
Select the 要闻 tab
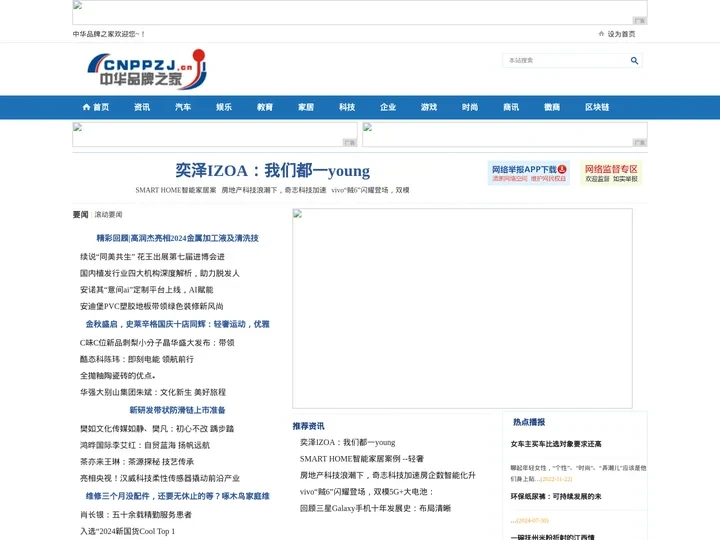80,214
